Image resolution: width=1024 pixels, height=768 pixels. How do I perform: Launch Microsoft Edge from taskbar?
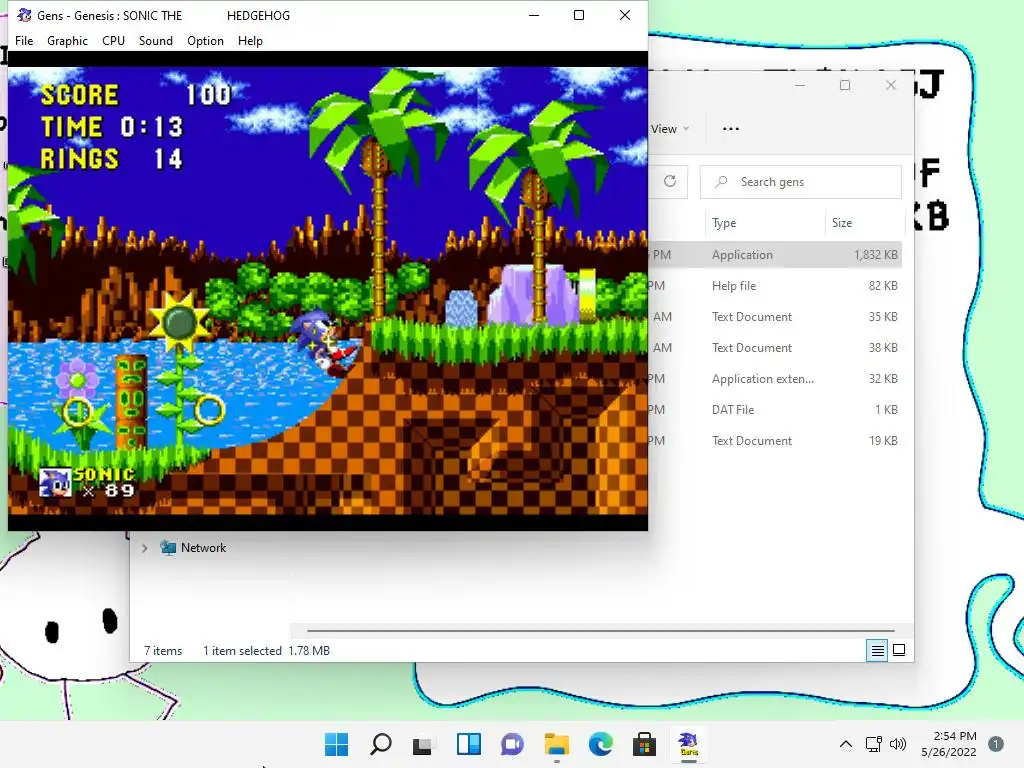(x=600, y=744)
